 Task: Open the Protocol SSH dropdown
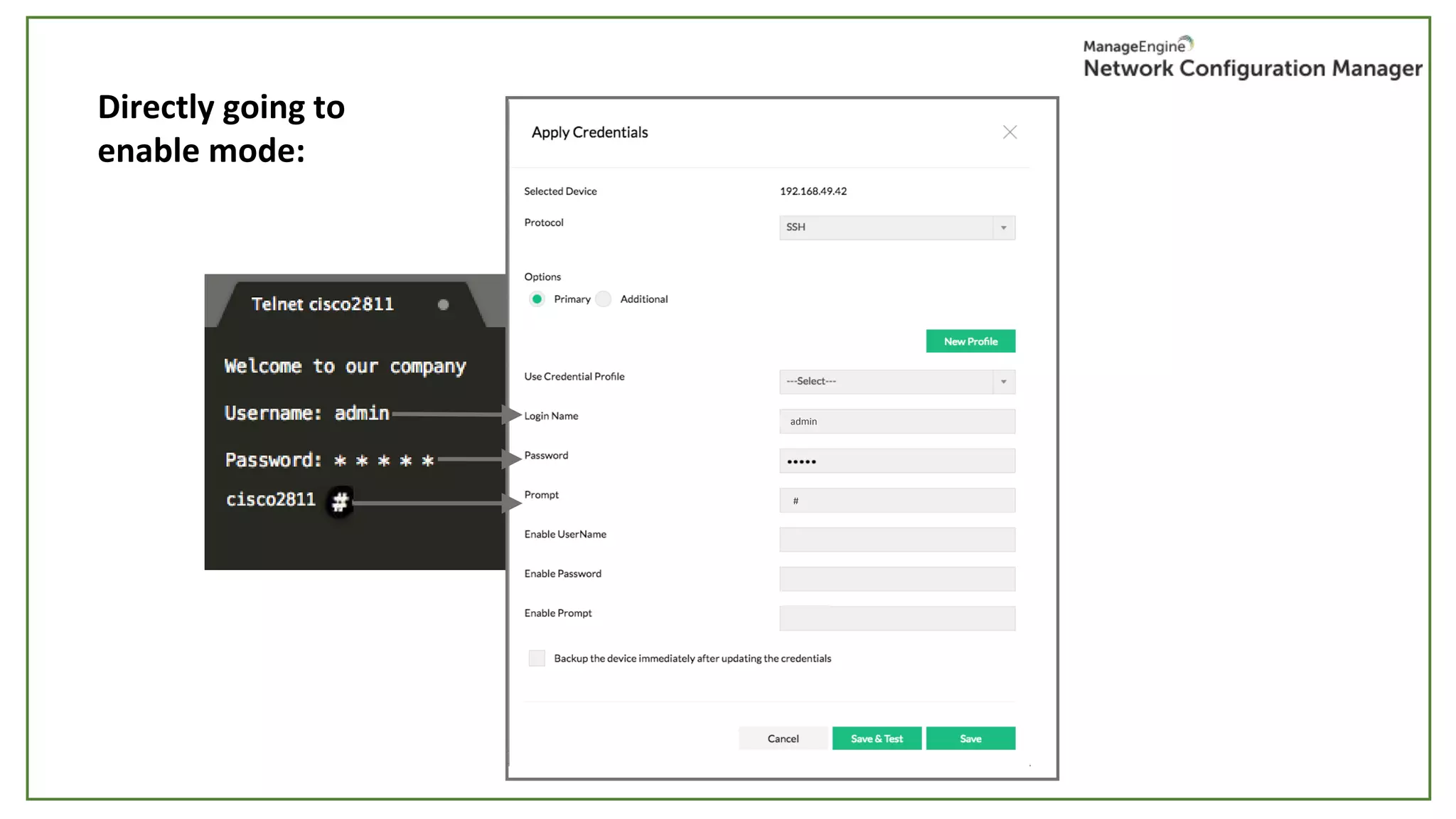pyautogui.click(x=886, y=227)
